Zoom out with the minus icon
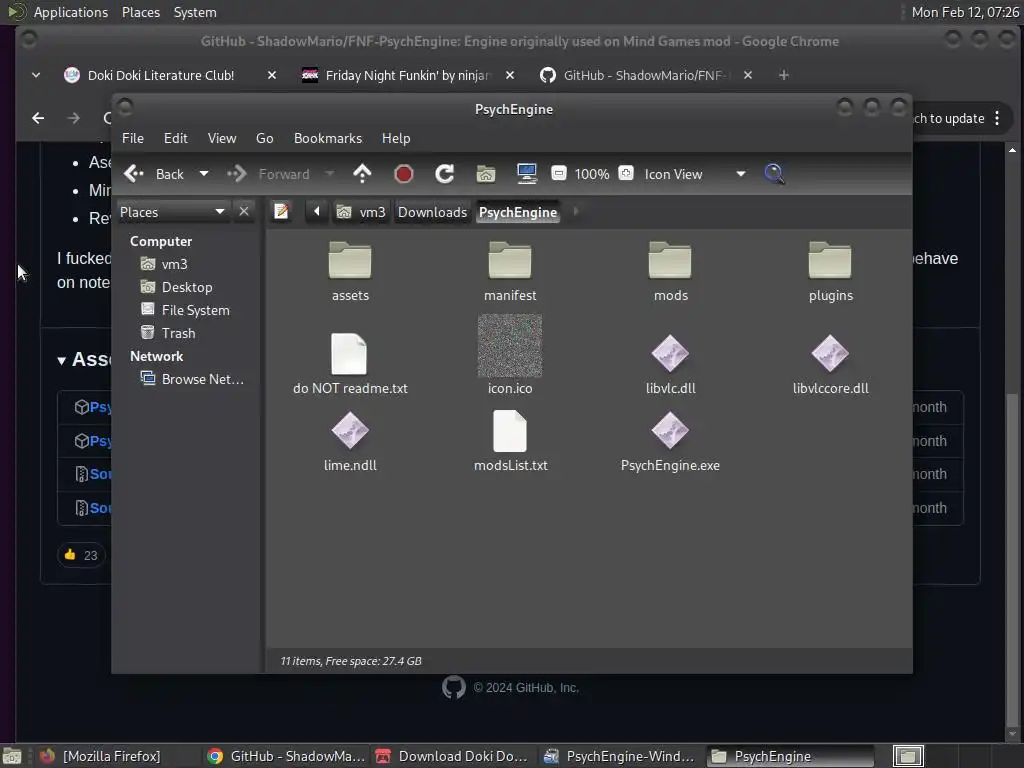1024x768 pixels. pyautogui.click(x=558, y=173)
